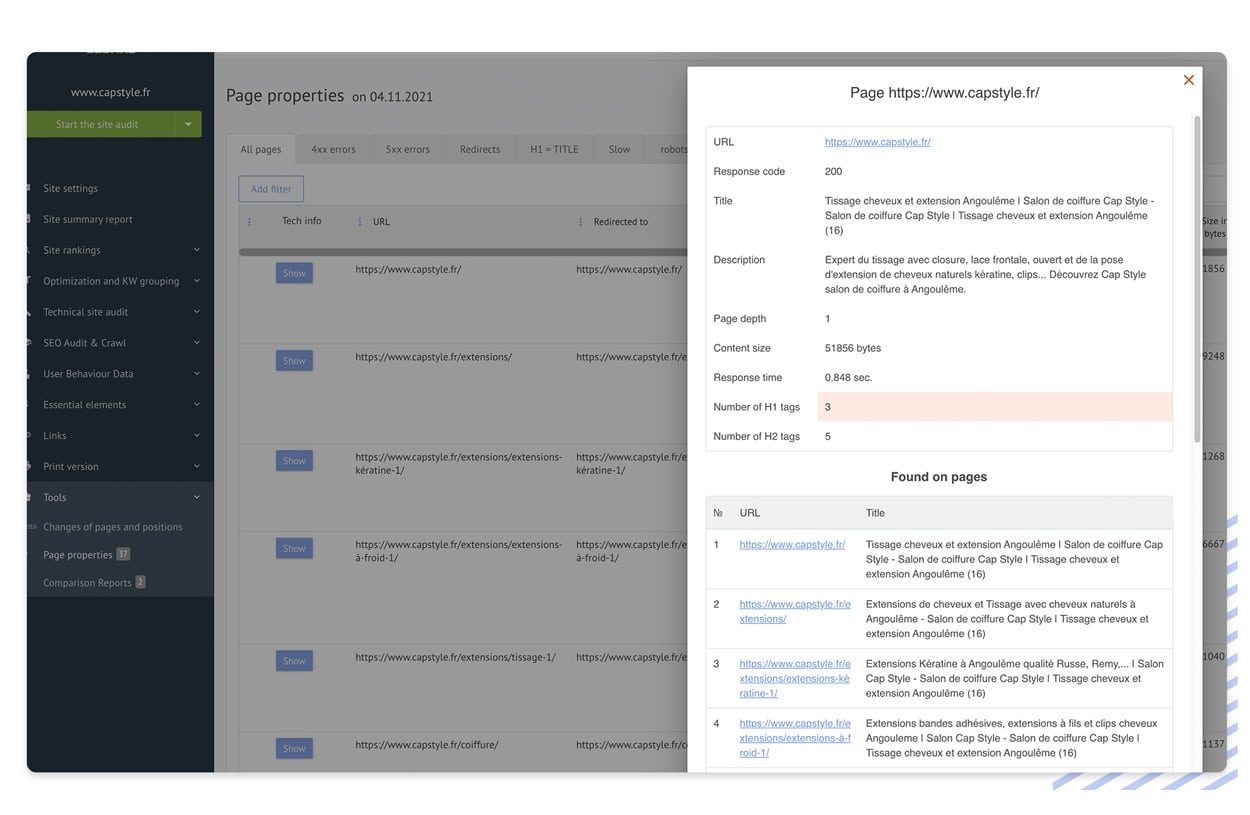
Task: Click the www.capstyle.fr site name in sidebar
Action: tap(110, 92)
